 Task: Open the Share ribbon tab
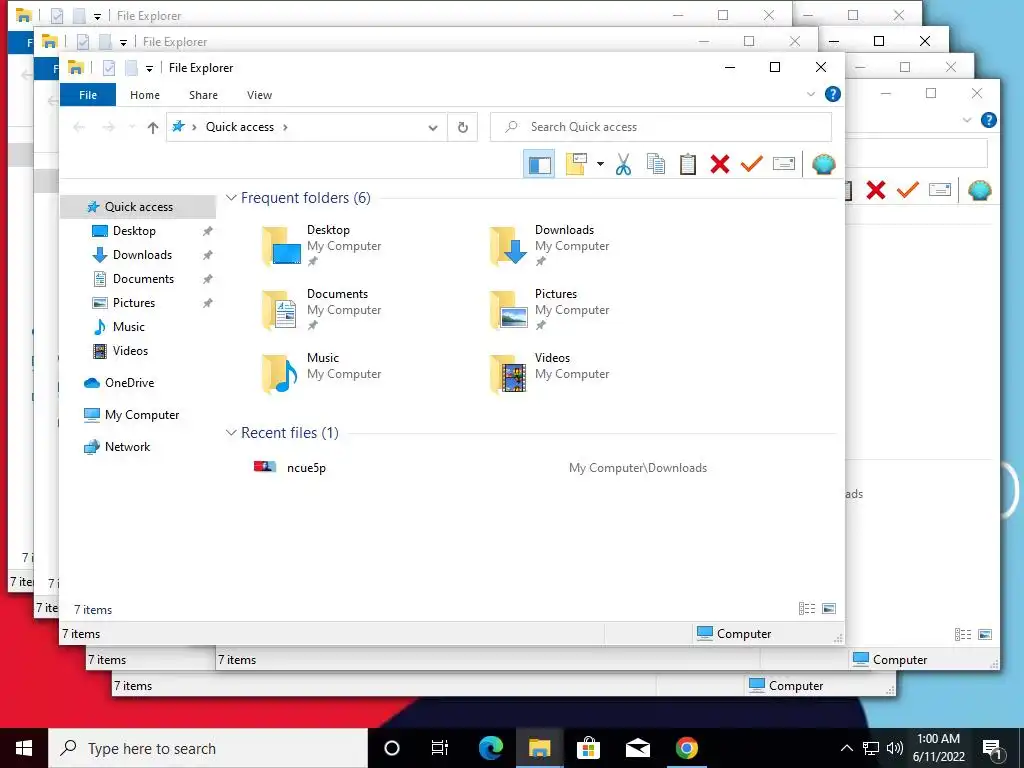point(203,95)
